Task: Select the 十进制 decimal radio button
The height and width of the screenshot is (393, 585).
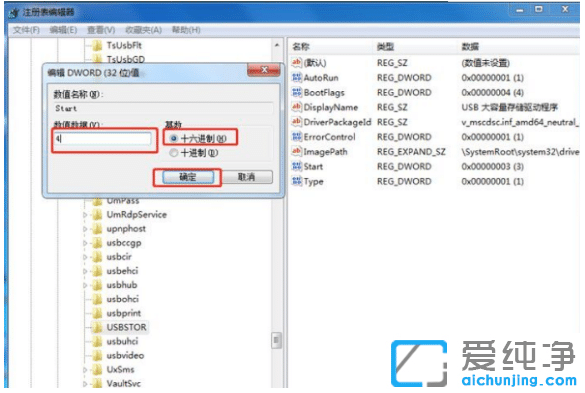Action: [173, 153]
